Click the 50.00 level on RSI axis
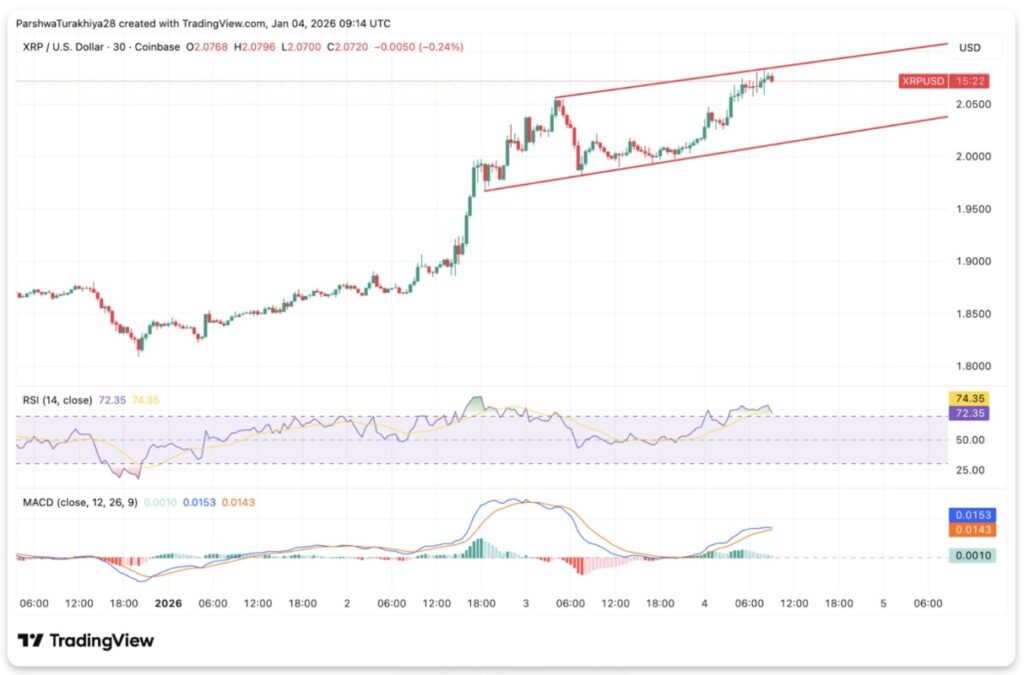 [x=972, y=440]
